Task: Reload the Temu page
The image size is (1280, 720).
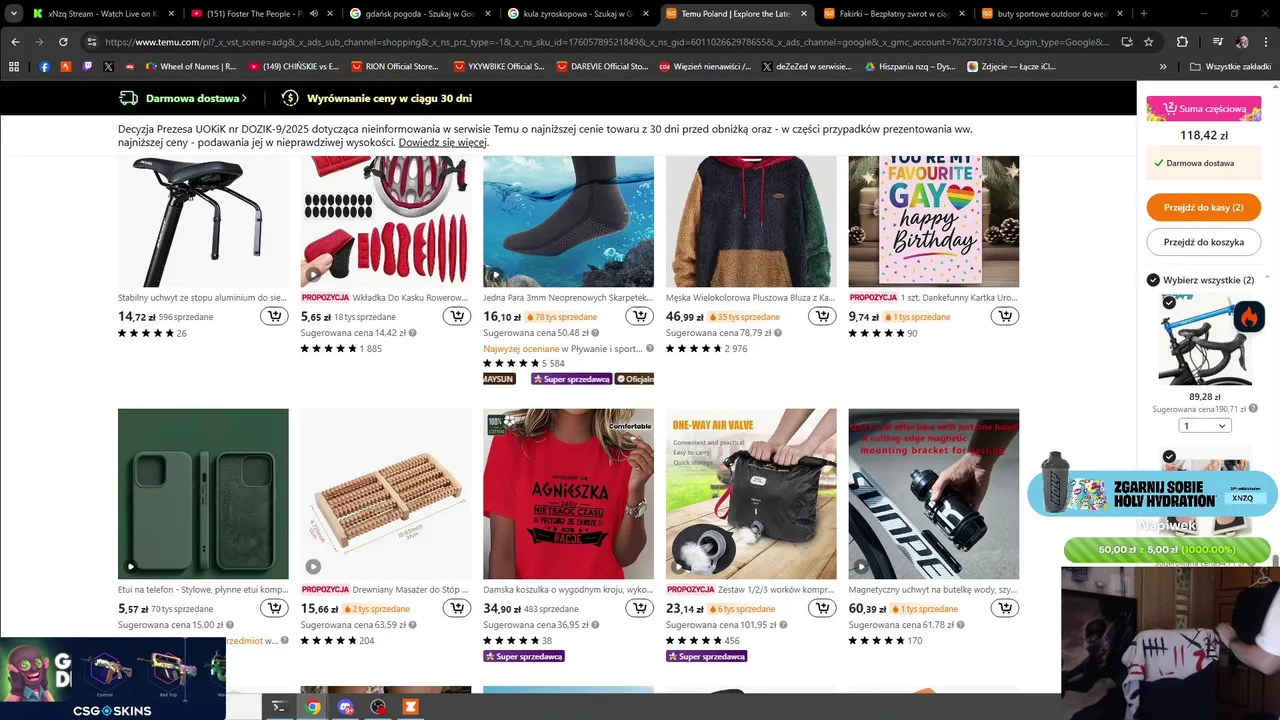Action: [x=63, y=42]
